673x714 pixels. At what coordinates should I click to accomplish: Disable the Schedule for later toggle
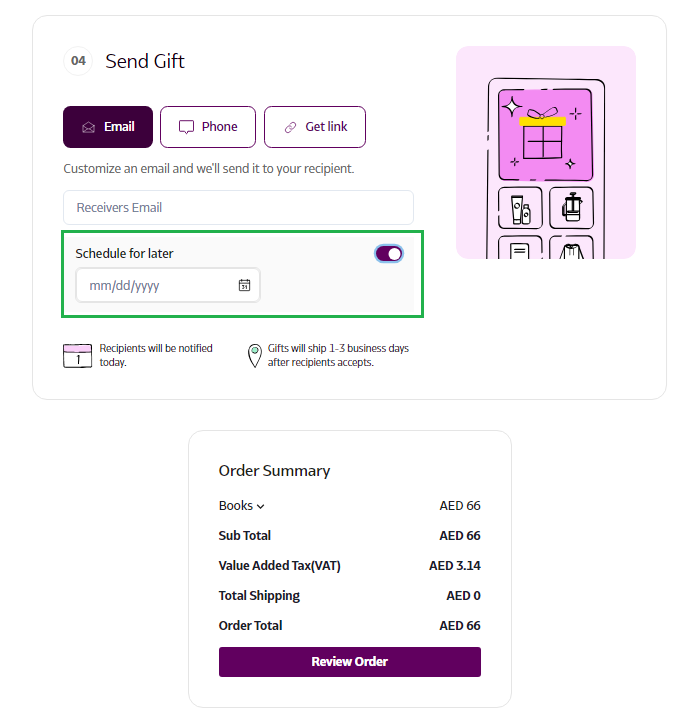[x=389, y=254]
